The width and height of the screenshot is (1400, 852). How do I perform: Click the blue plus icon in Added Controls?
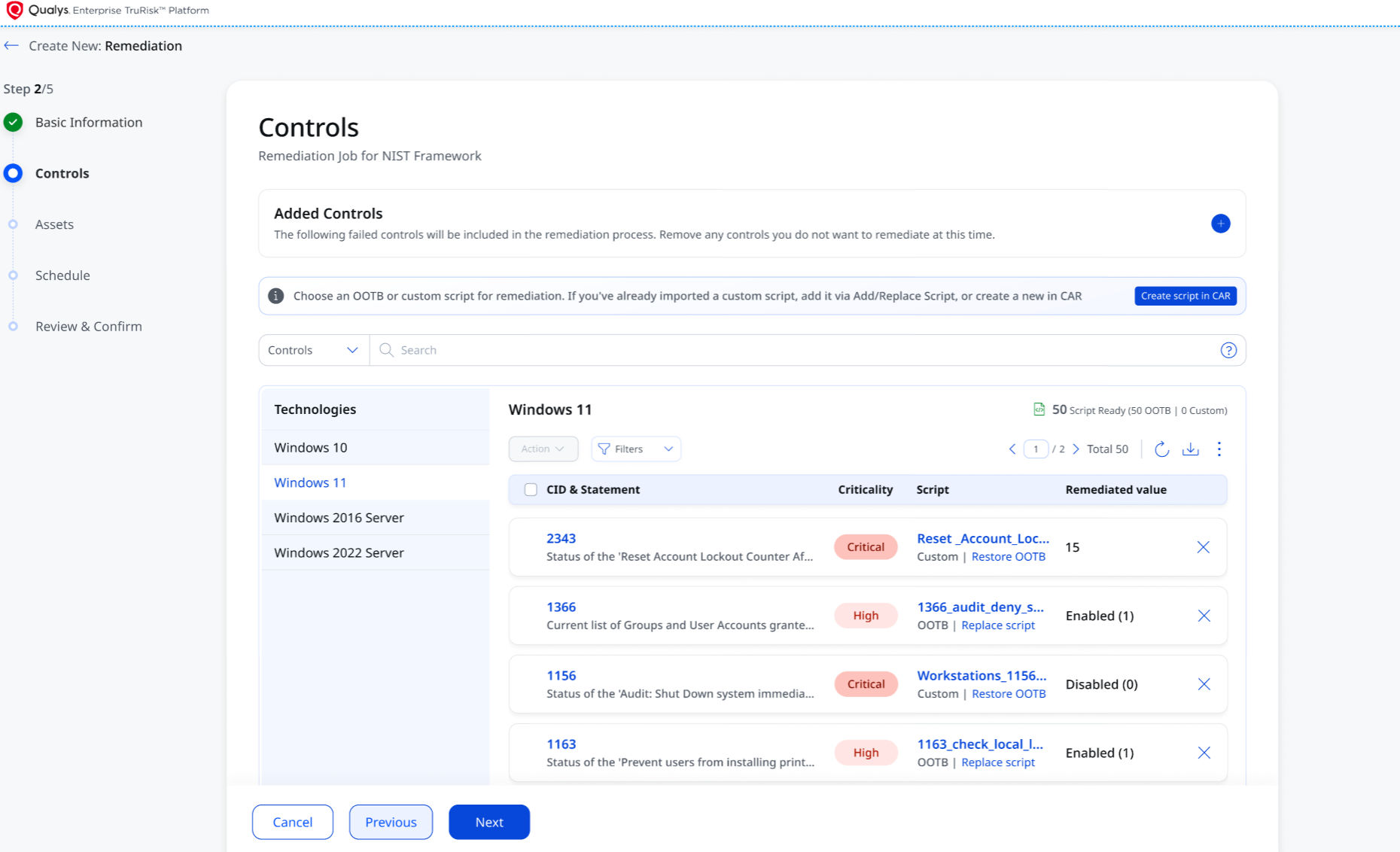click(1220, 224)
